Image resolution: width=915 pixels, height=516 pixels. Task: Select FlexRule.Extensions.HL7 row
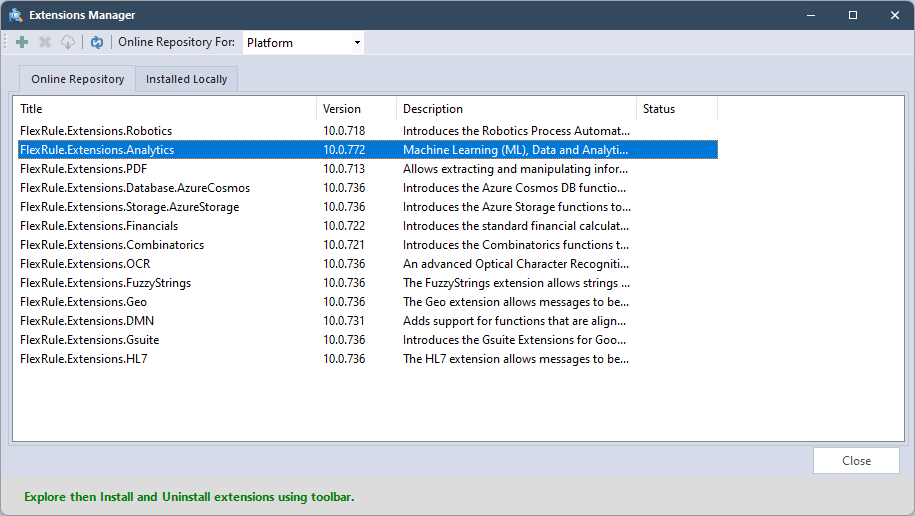click(x=368, y=358)
